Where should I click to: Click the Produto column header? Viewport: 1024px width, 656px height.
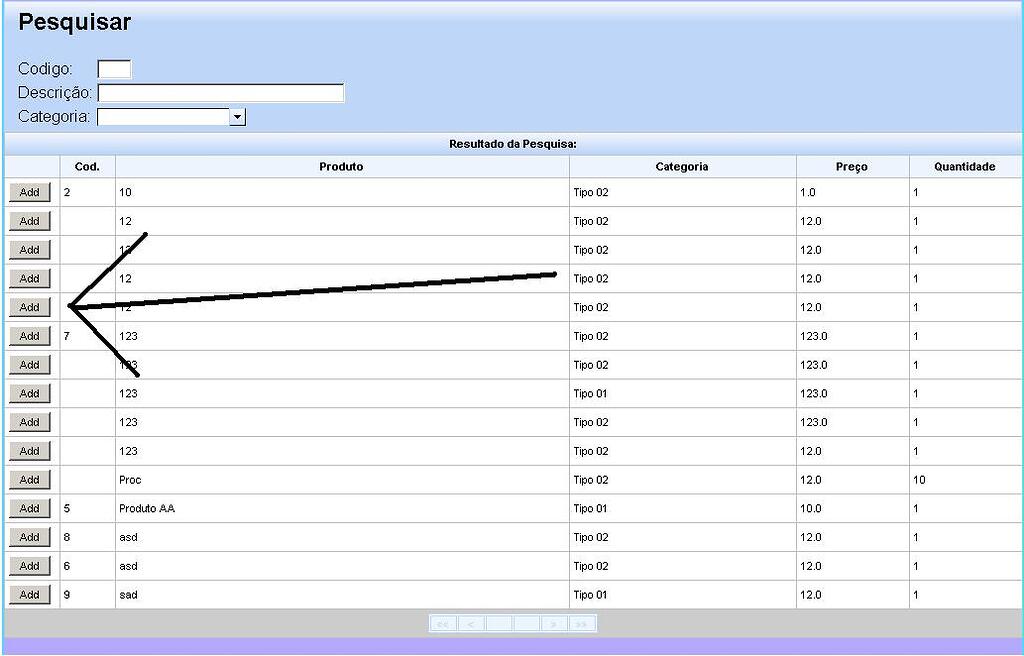(x=342, y=167)
